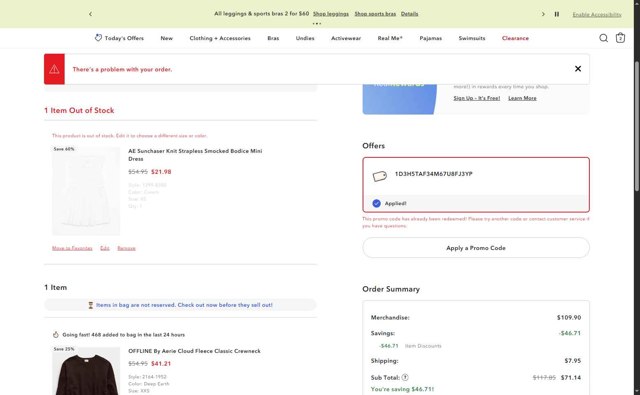Screen dimensions: 640x395
Task: Click Enable Accessibility link
Action: (597, 15)
